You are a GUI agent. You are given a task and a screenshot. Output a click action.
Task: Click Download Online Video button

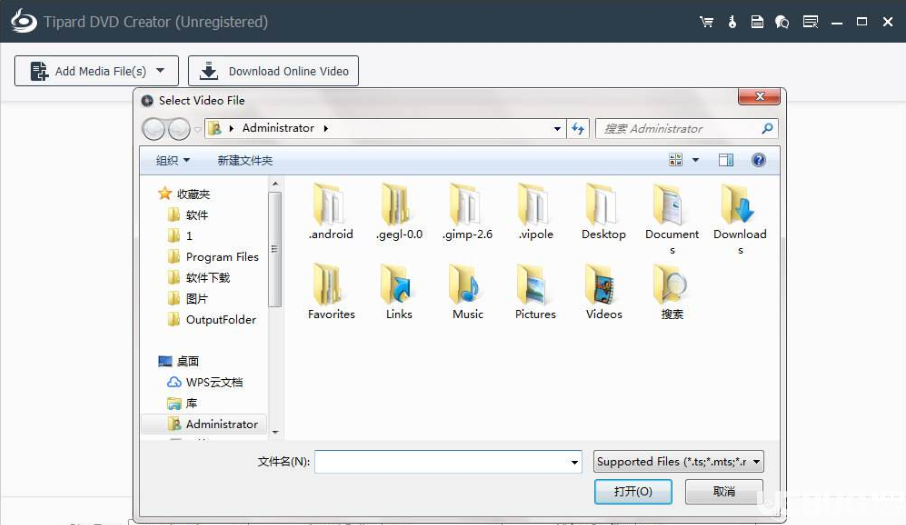click(273, 70)
